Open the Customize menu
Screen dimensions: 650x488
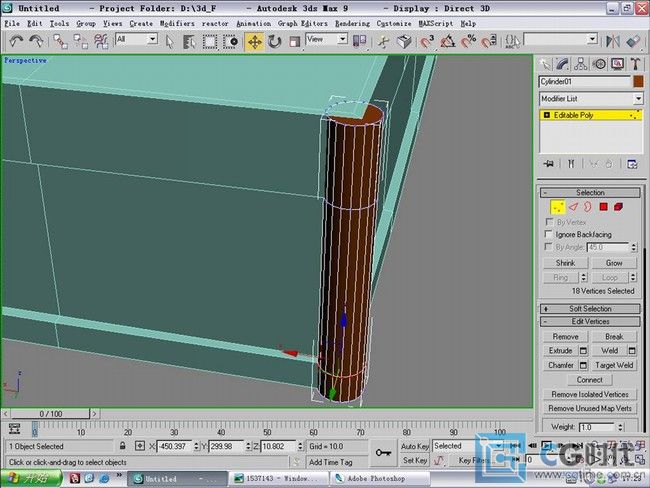click(x=394, y=24)
